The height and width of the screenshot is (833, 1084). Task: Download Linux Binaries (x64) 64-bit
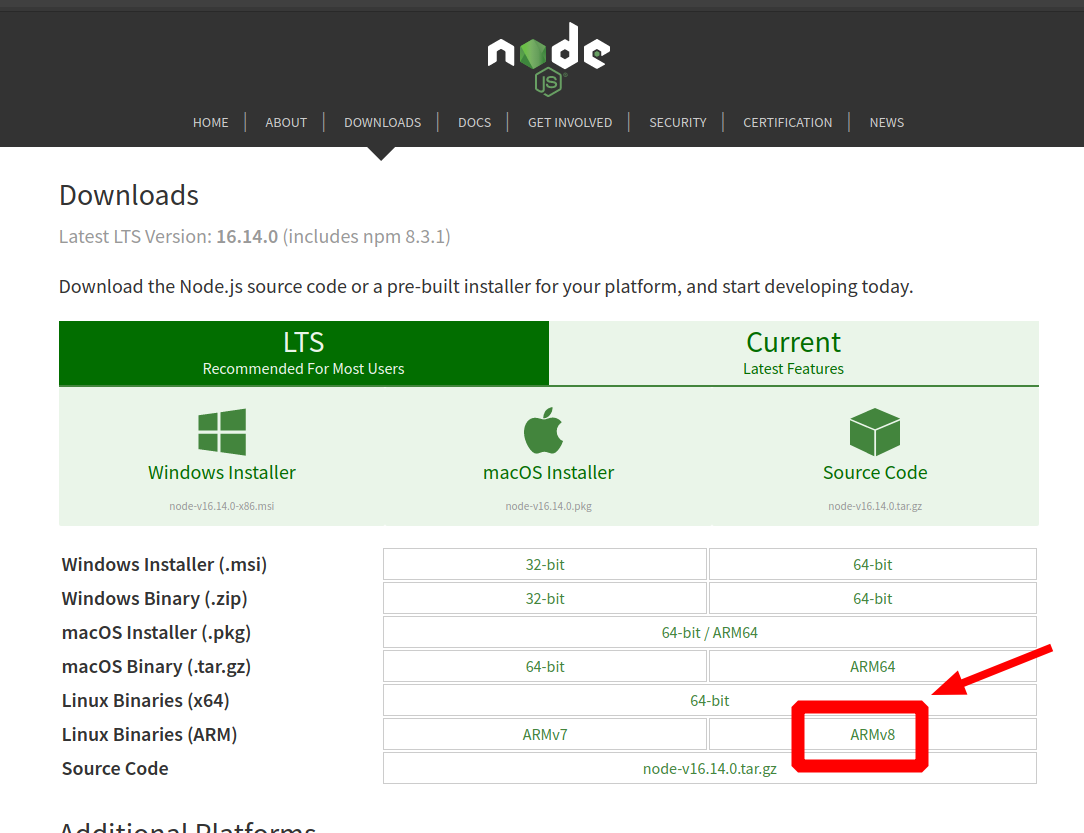click(x=710, y=700)
